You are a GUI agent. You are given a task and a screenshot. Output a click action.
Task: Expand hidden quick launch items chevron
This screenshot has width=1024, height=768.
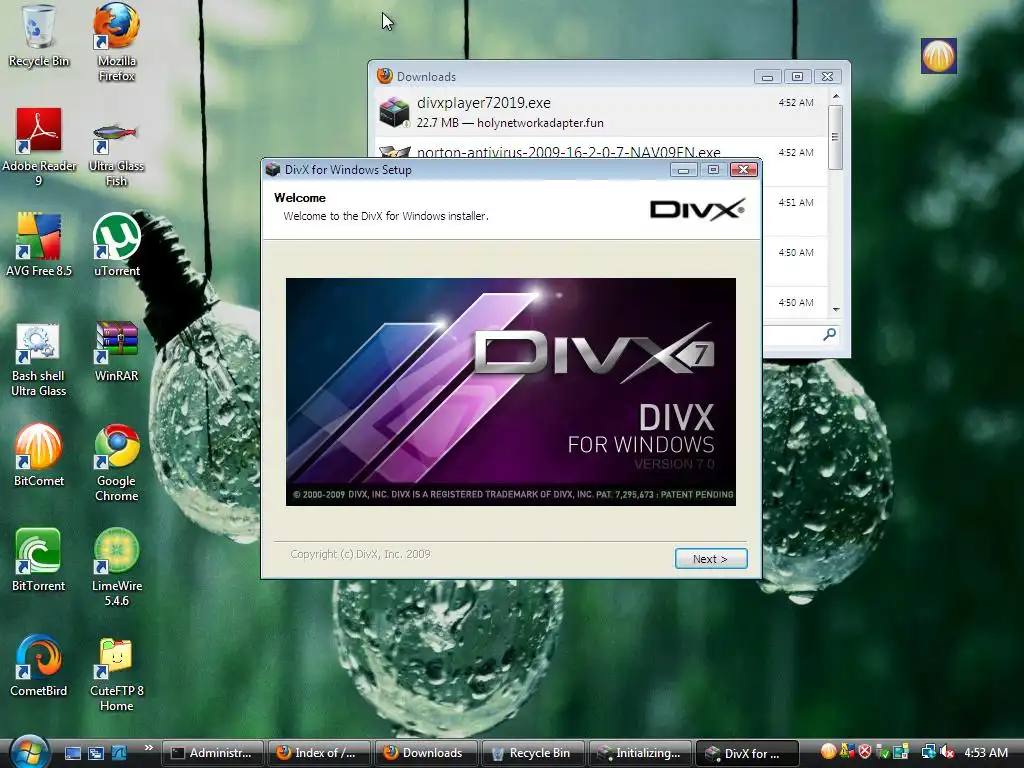coord(148,748)
